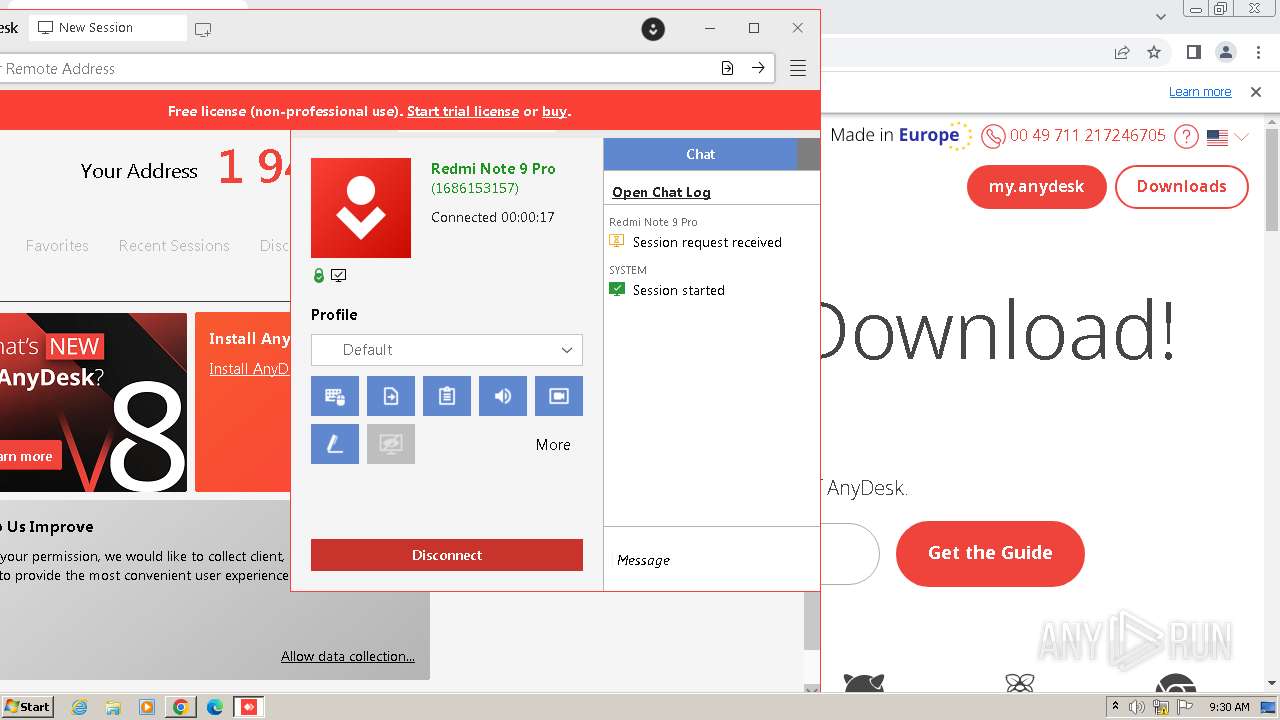
Task: Click Downloads button on website
Action: [1181, 187]
